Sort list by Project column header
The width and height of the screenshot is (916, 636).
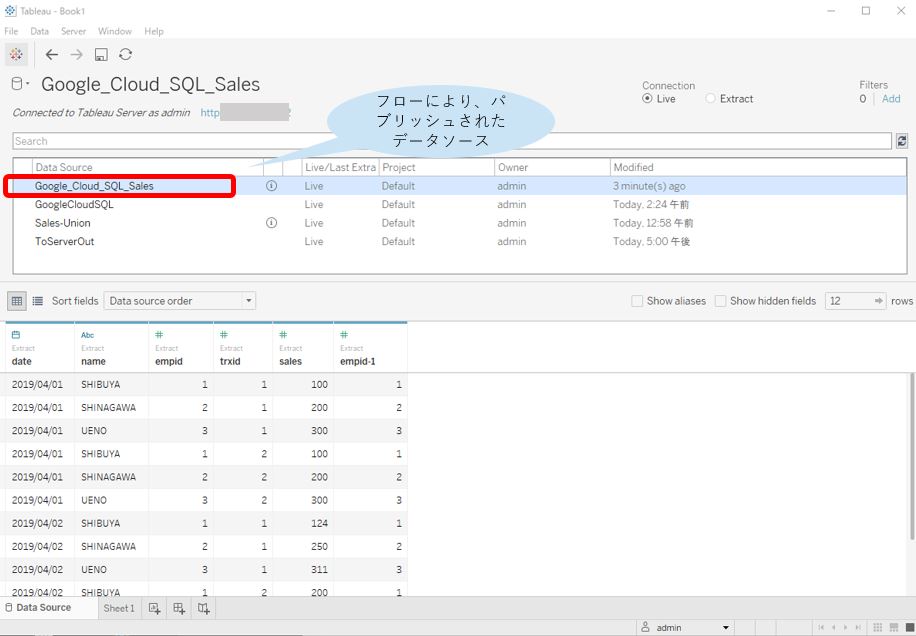tap(437, 168)
